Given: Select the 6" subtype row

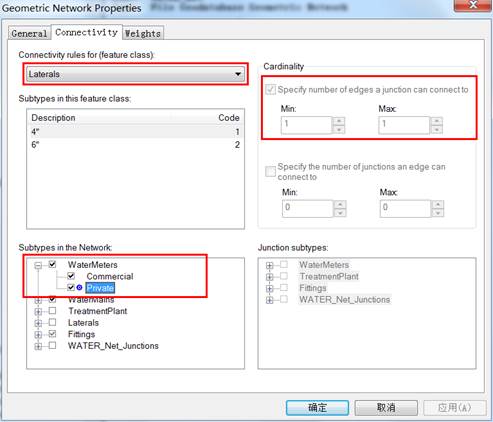Looking at the screenshot, I should 135,145.
